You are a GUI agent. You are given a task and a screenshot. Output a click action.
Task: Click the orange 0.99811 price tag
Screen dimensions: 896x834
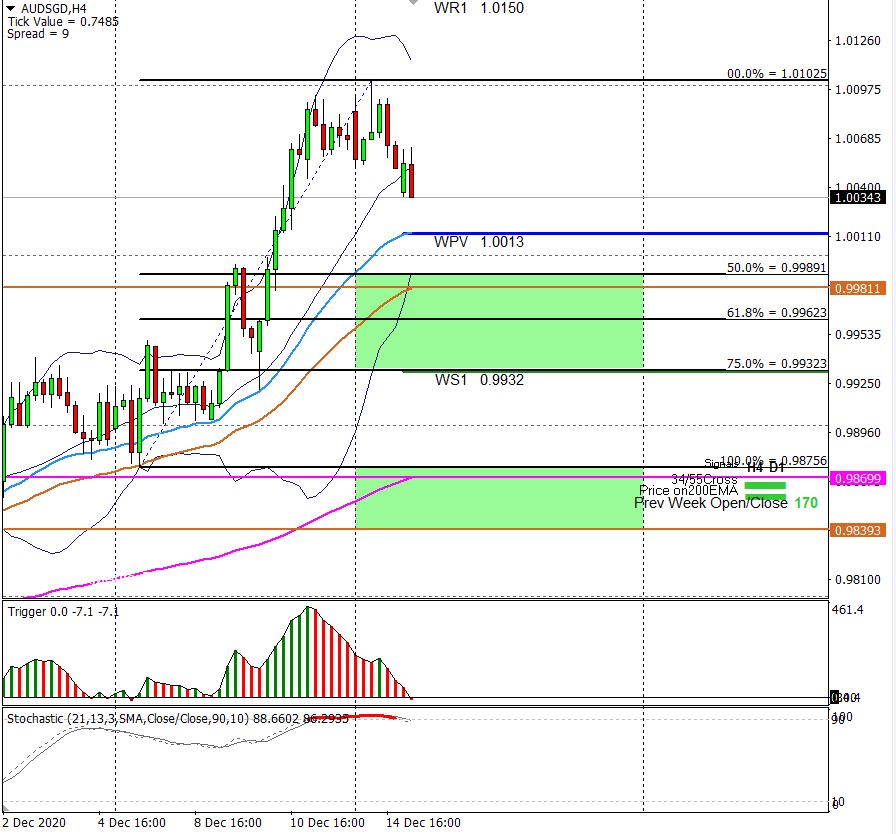pos(857,287)
